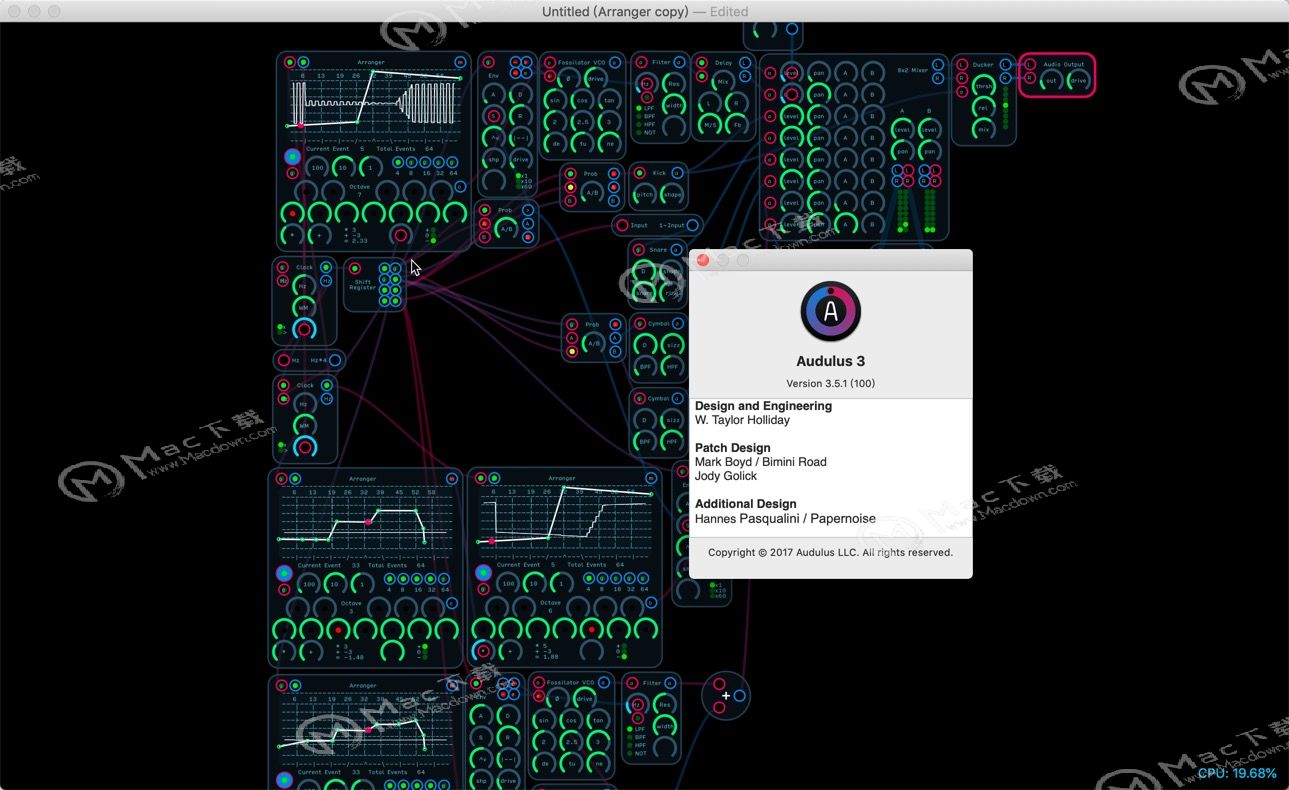This screenshot has height=790, width=1289.
Task: Click the 2.5 knob on the upper Fossilator VCO
Action: pyautogui.click(x=583, y=122)
